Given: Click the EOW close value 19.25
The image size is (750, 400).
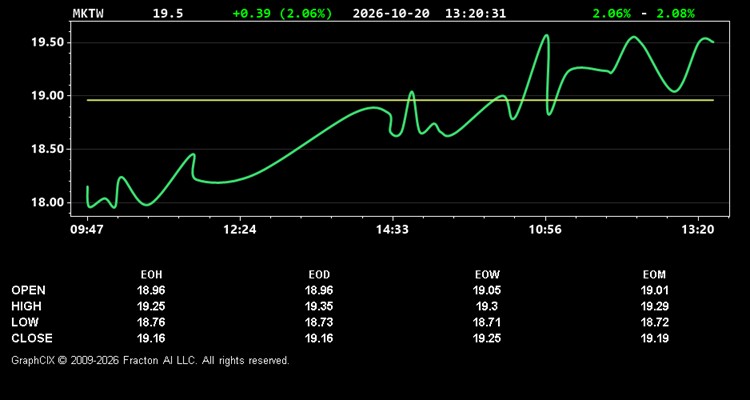Looking at the screenshot, I should point(487,338).
